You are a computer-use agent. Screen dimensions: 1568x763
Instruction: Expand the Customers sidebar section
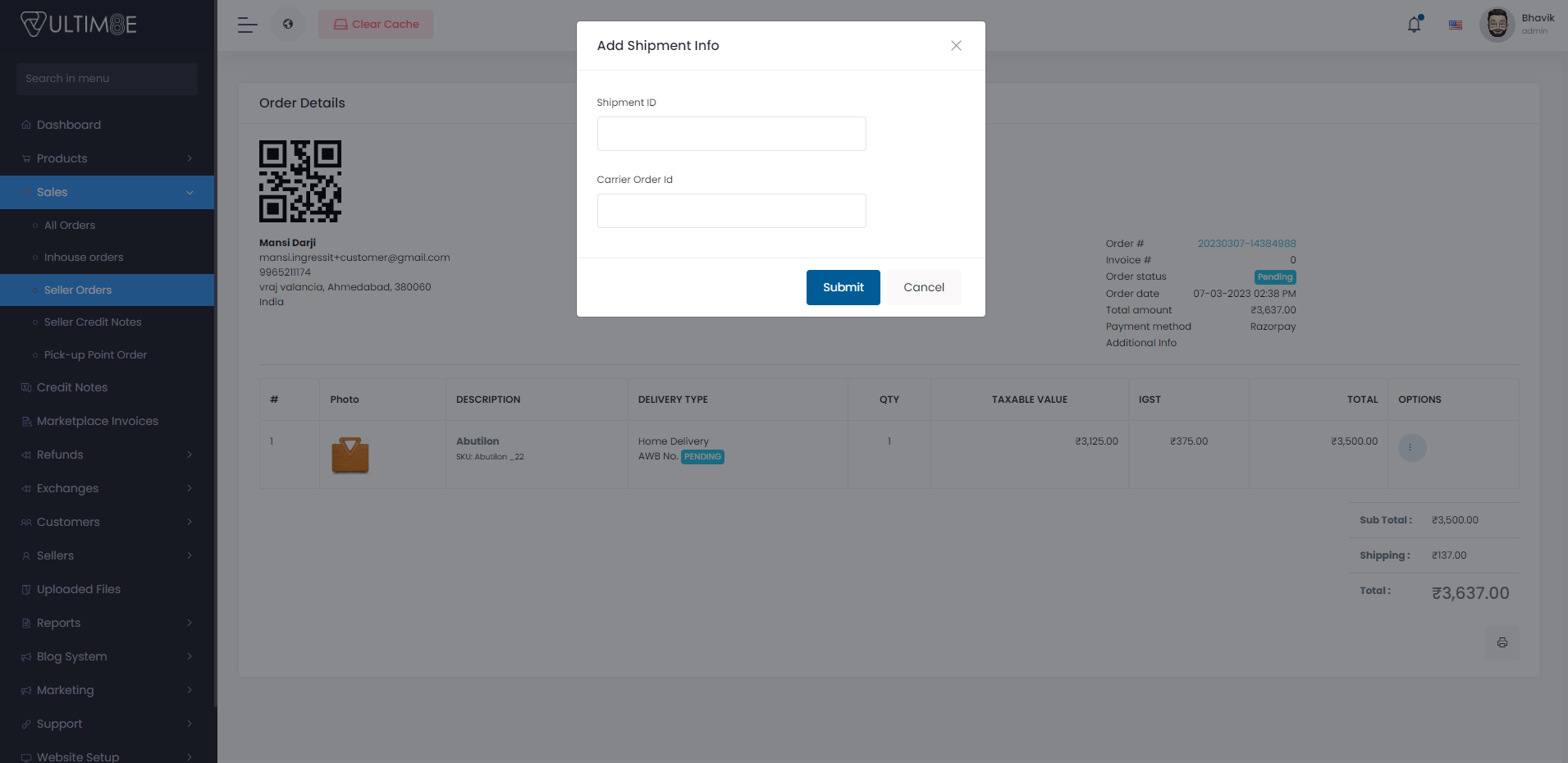(x=68, y=521)
